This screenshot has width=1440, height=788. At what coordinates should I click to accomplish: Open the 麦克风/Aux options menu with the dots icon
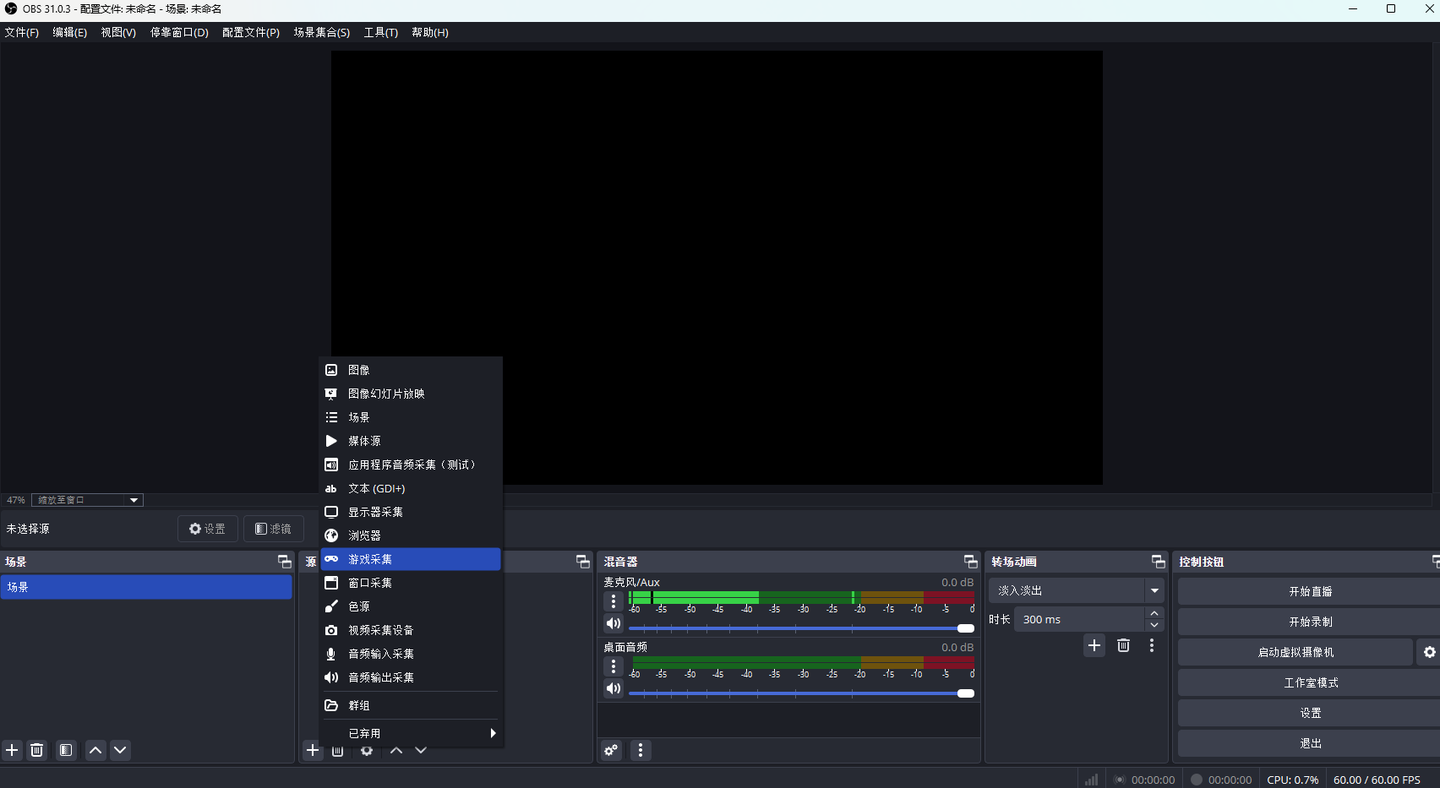coord(613,600)
